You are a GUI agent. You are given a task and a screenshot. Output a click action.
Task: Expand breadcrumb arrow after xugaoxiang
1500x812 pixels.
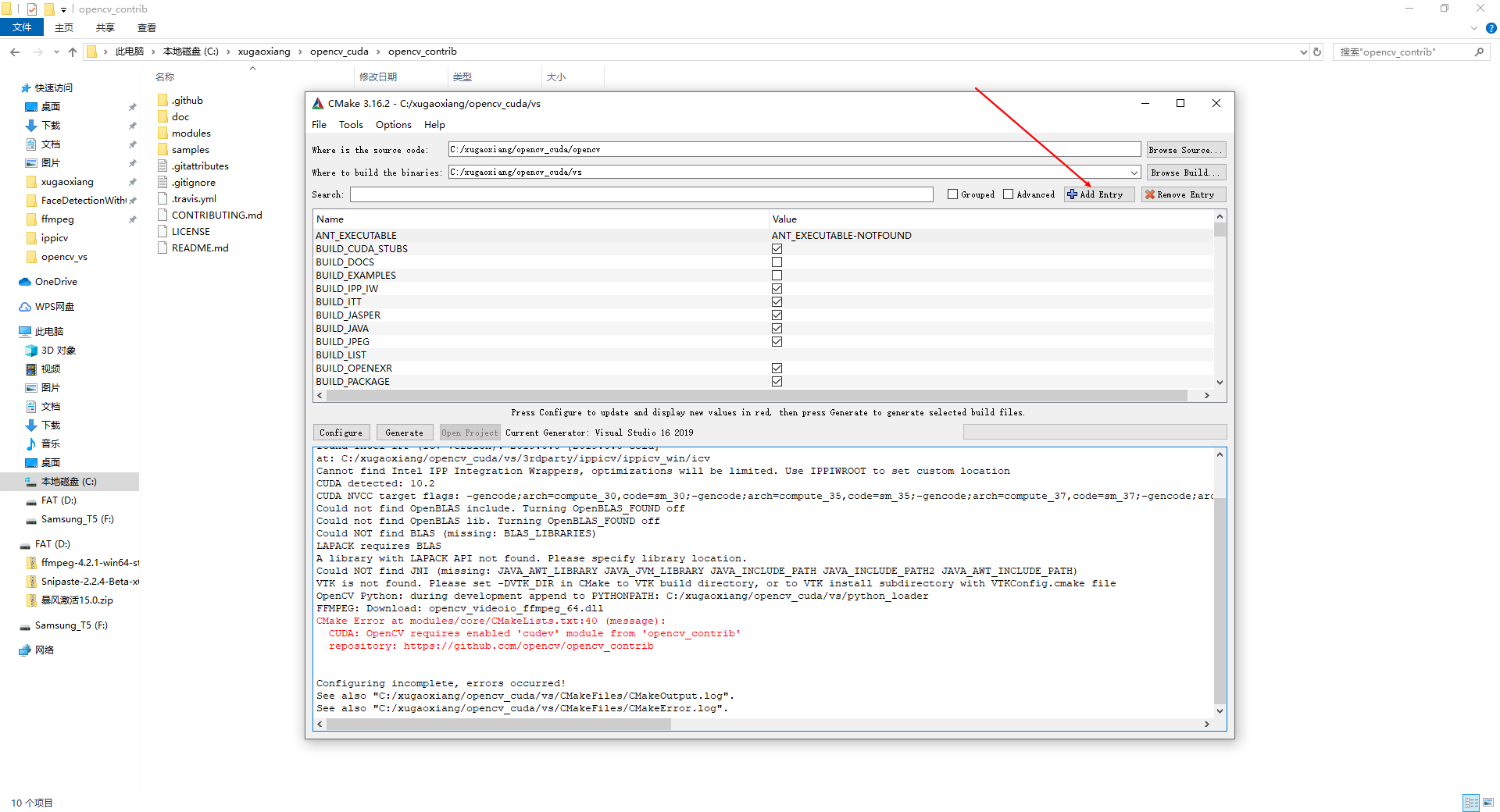(300, 52)
